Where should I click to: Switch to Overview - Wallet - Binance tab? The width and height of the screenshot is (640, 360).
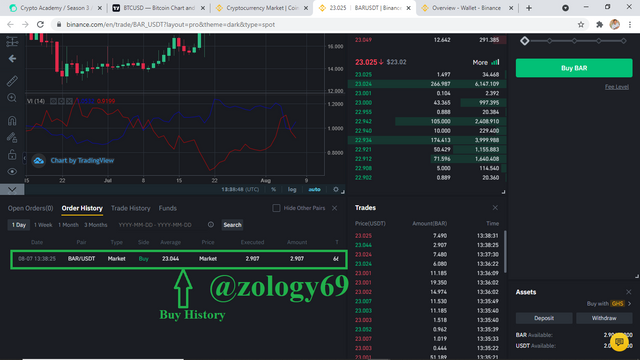tap(467, 8)
